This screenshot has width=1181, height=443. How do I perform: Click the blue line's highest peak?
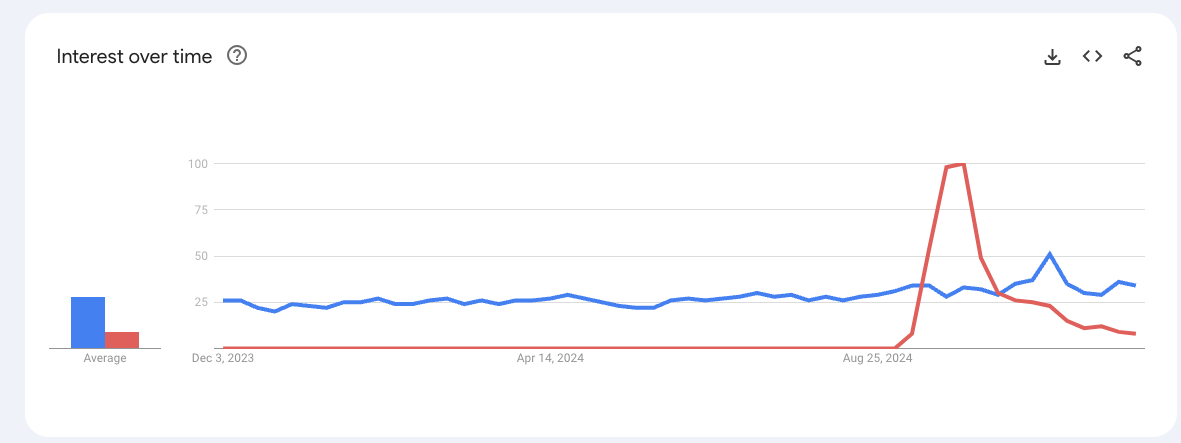1049,254
